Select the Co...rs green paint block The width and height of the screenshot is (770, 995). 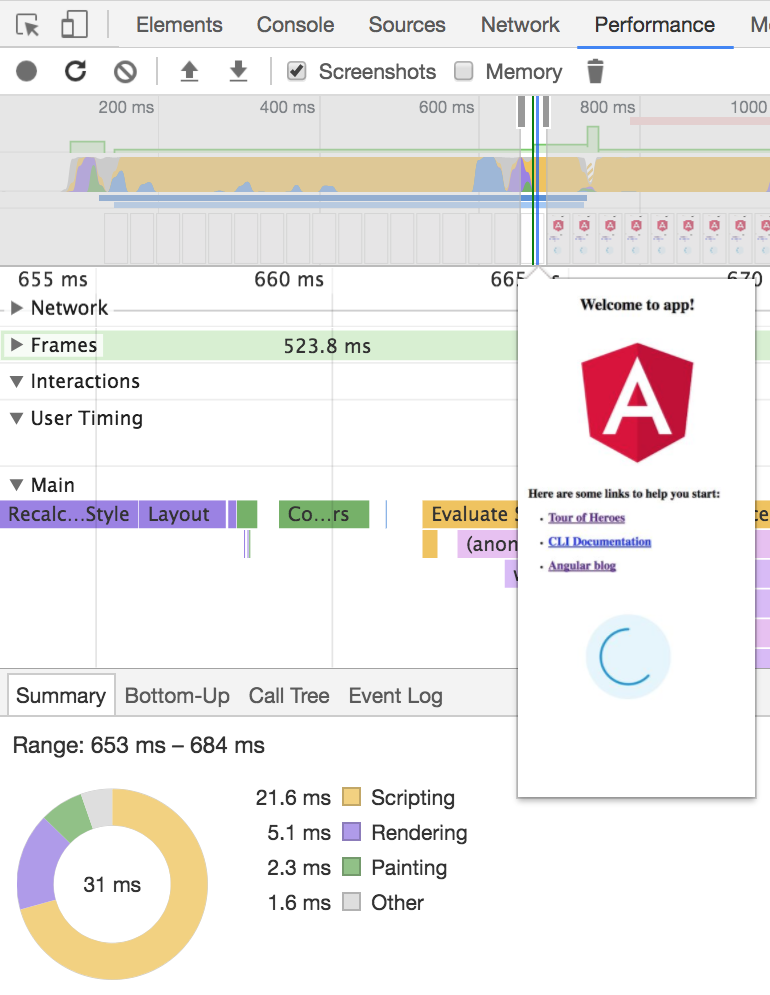324,514
